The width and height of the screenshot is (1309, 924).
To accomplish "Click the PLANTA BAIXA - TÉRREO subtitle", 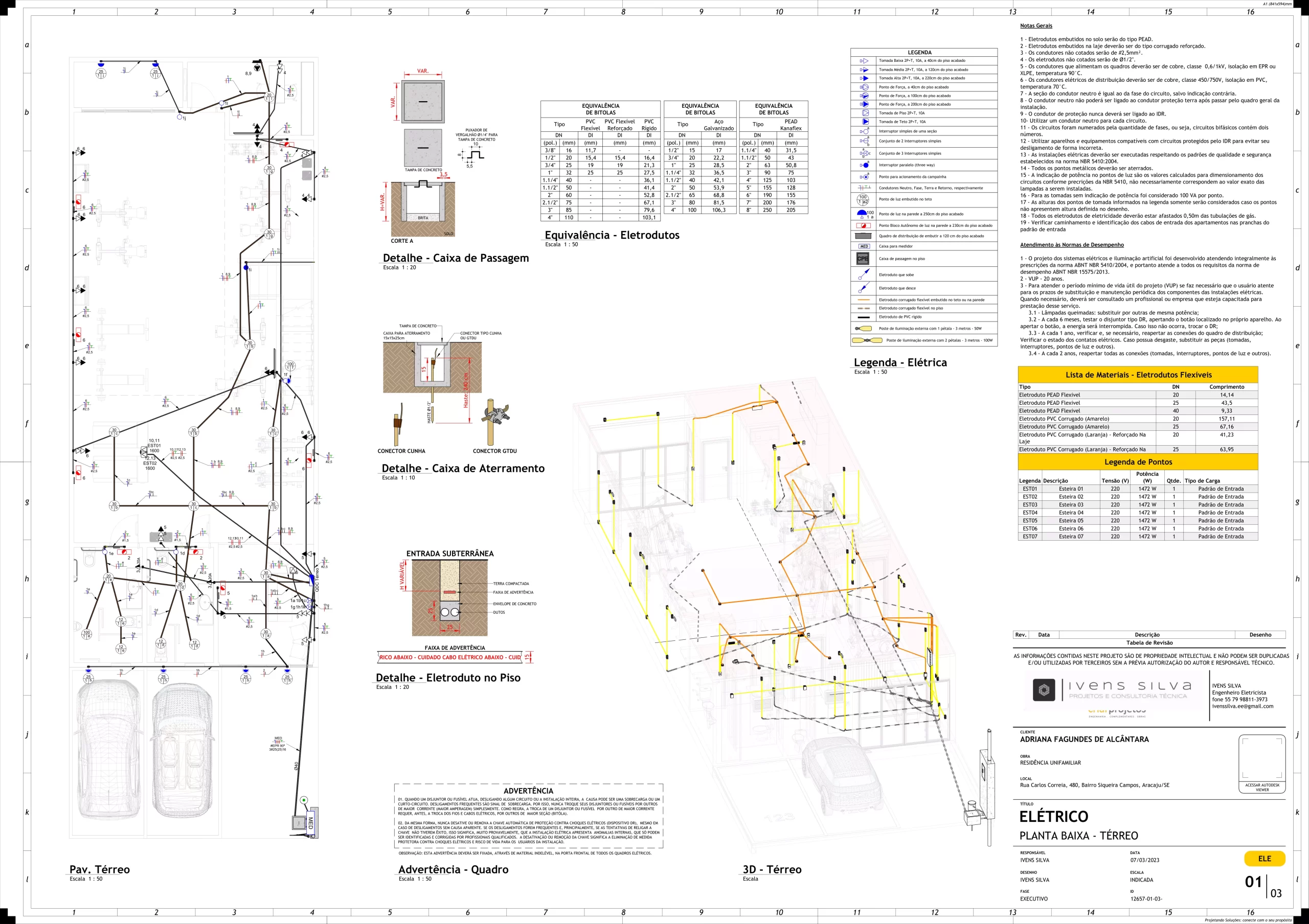I will tap(1079, 836).
